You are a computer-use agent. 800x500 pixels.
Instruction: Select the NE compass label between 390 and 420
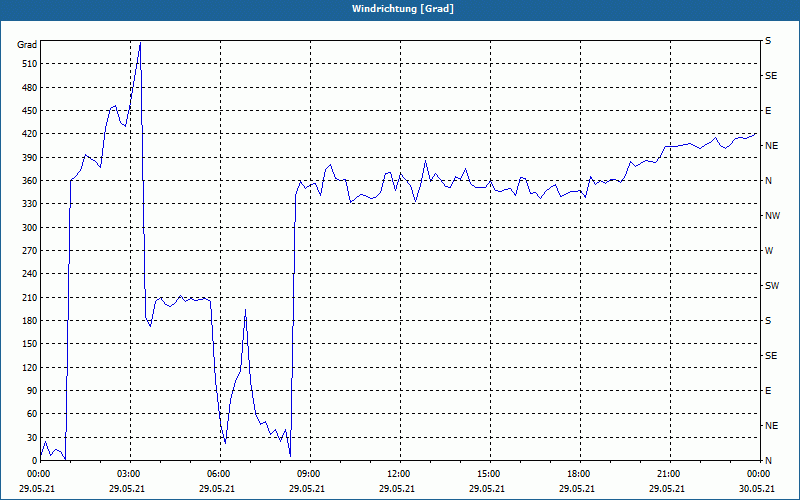(771, 146)
